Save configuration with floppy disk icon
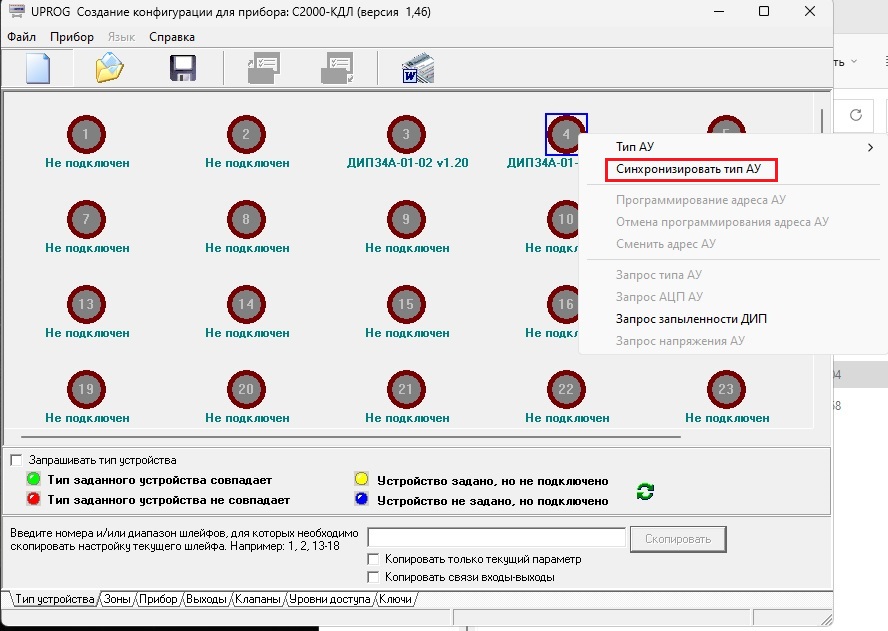 click(183, 68)
